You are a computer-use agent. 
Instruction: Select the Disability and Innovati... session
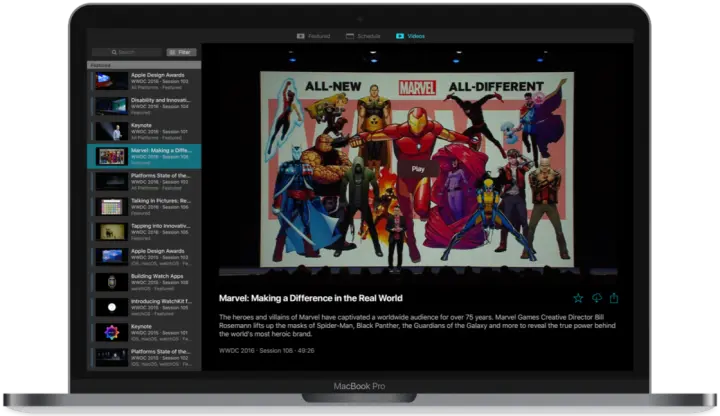click(x=144, y=106)
